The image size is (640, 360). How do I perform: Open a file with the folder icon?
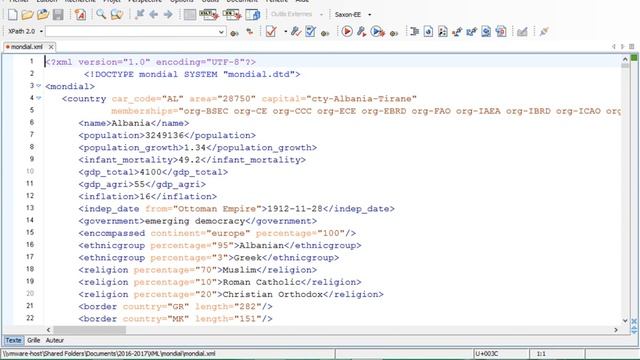click(x=27, y=15)
